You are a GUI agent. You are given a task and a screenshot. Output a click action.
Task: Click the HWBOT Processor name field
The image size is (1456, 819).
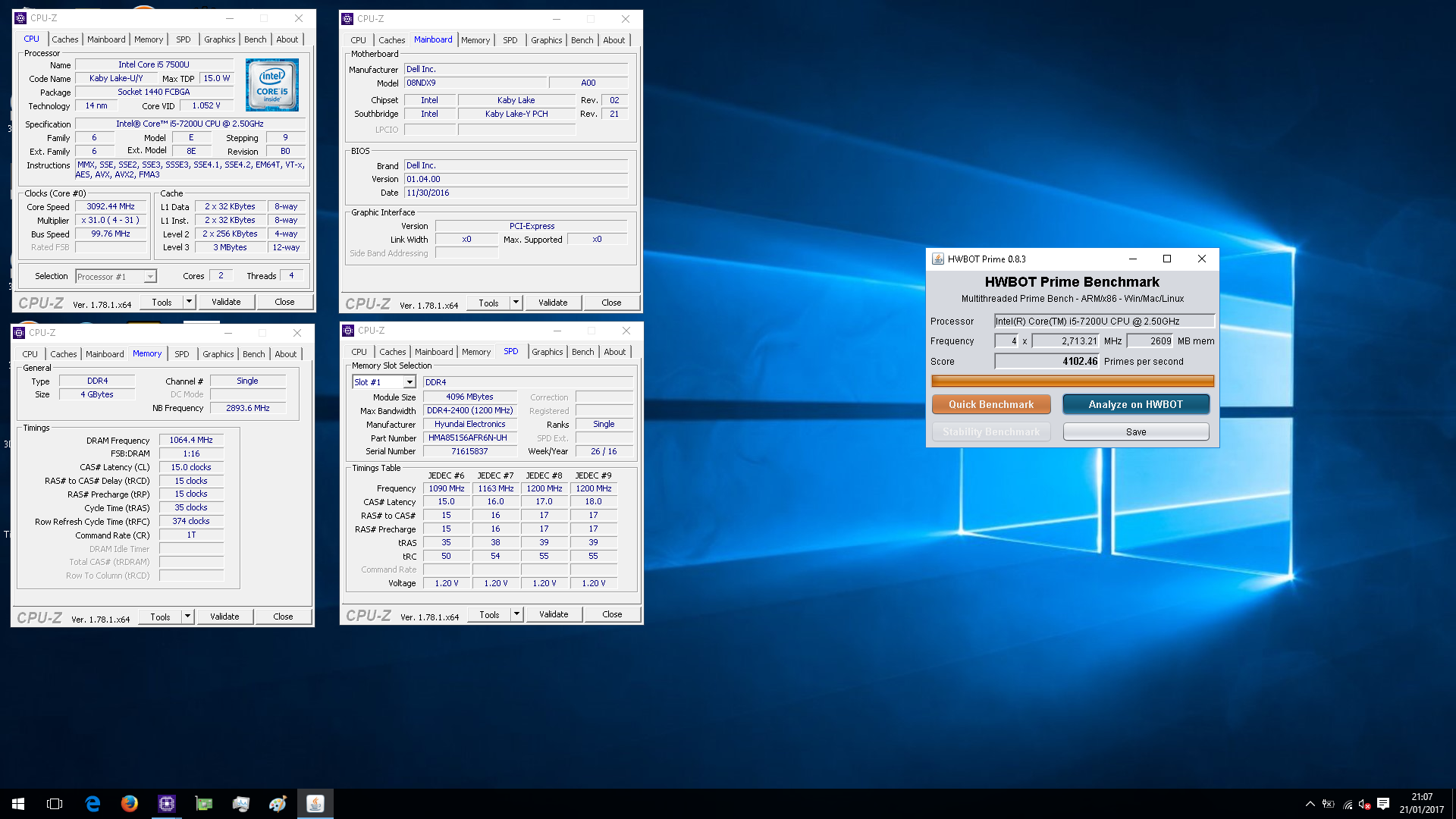(x=1104, y=322)
